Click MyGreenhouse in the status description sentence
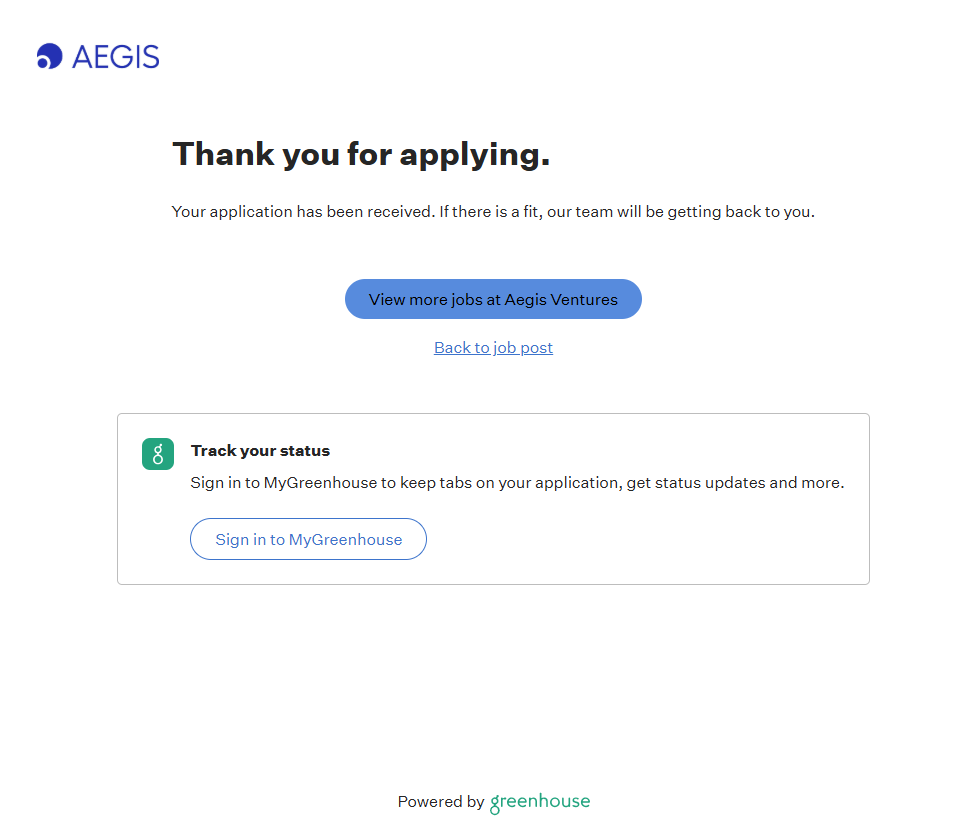The image size is (972, 837). [x=320, y=483]
